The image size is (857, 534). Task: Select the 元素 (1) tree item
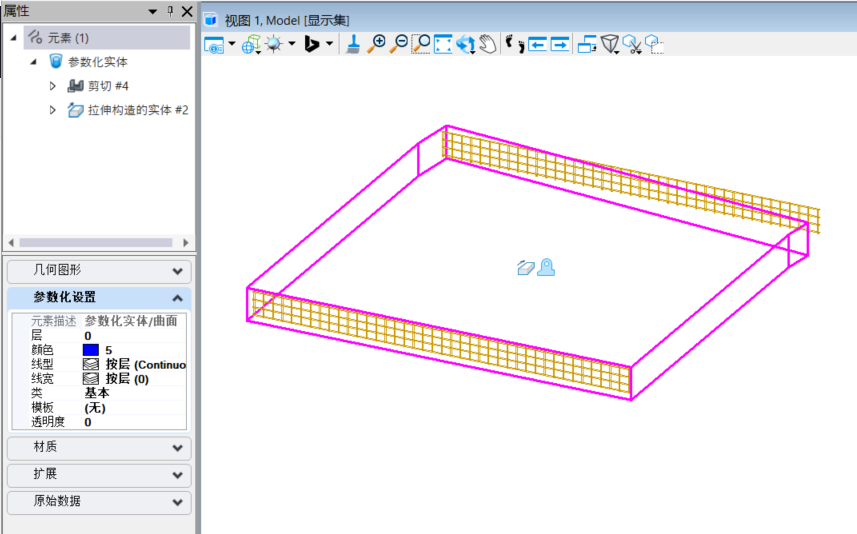(68, 38)
